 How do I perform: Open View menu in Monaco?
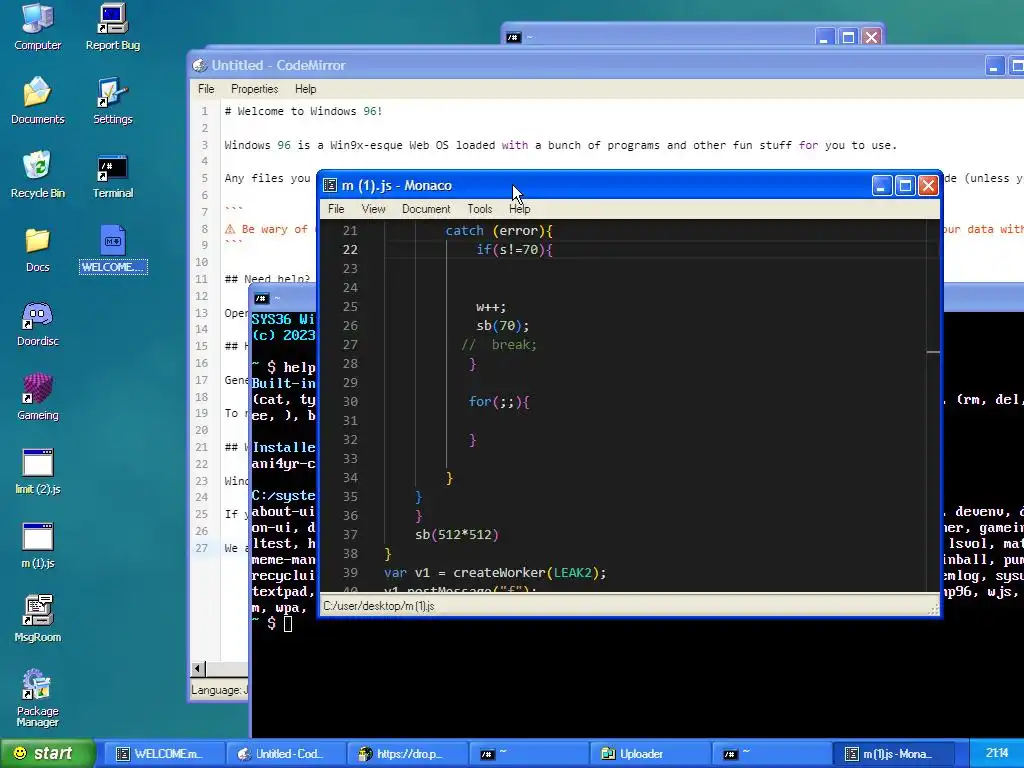pyautogui.click(x=373, y=209)
